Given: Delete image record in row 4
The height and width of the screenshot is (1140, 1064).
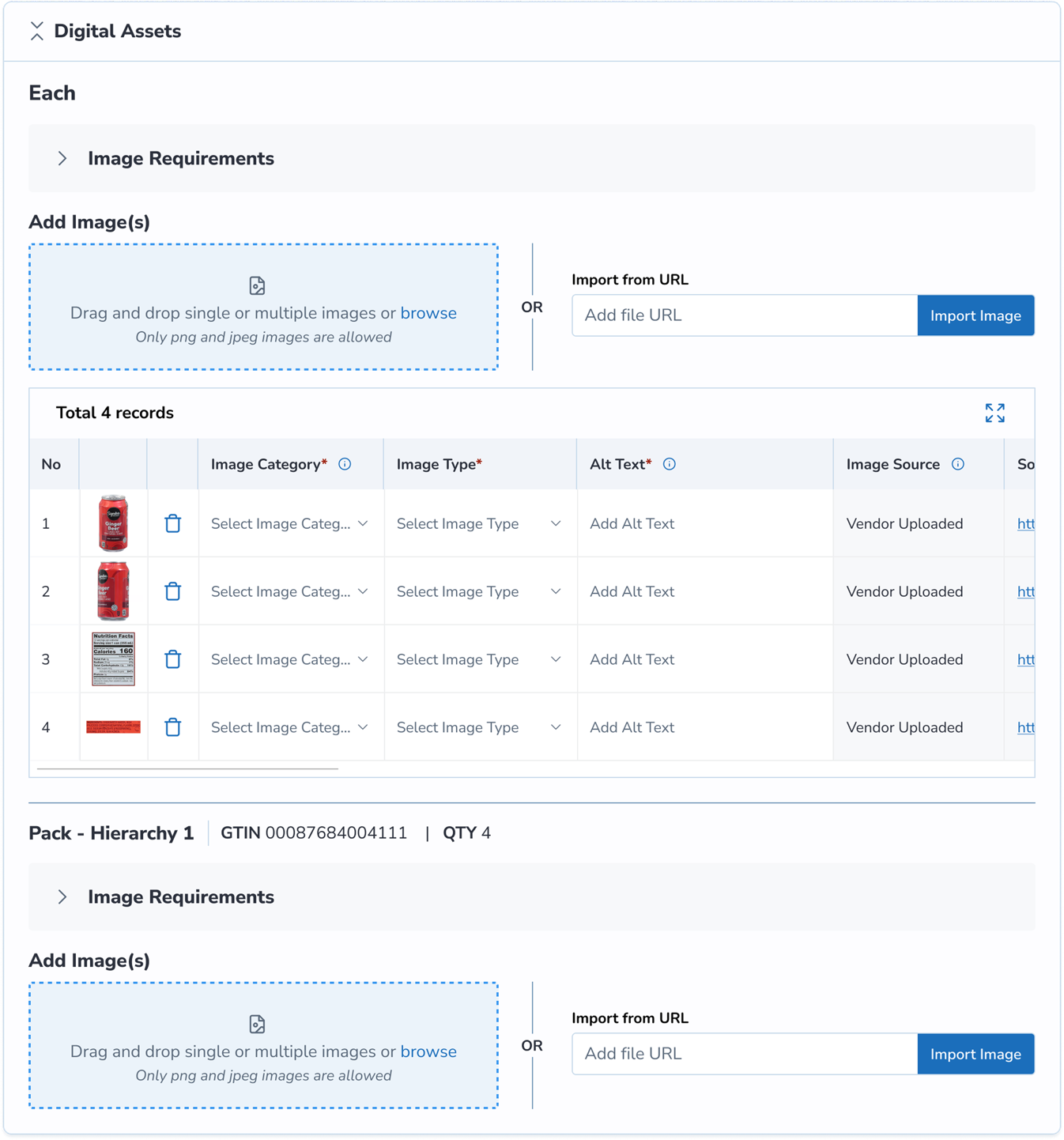Looking at the screenshot, I should tap(173, 727).
